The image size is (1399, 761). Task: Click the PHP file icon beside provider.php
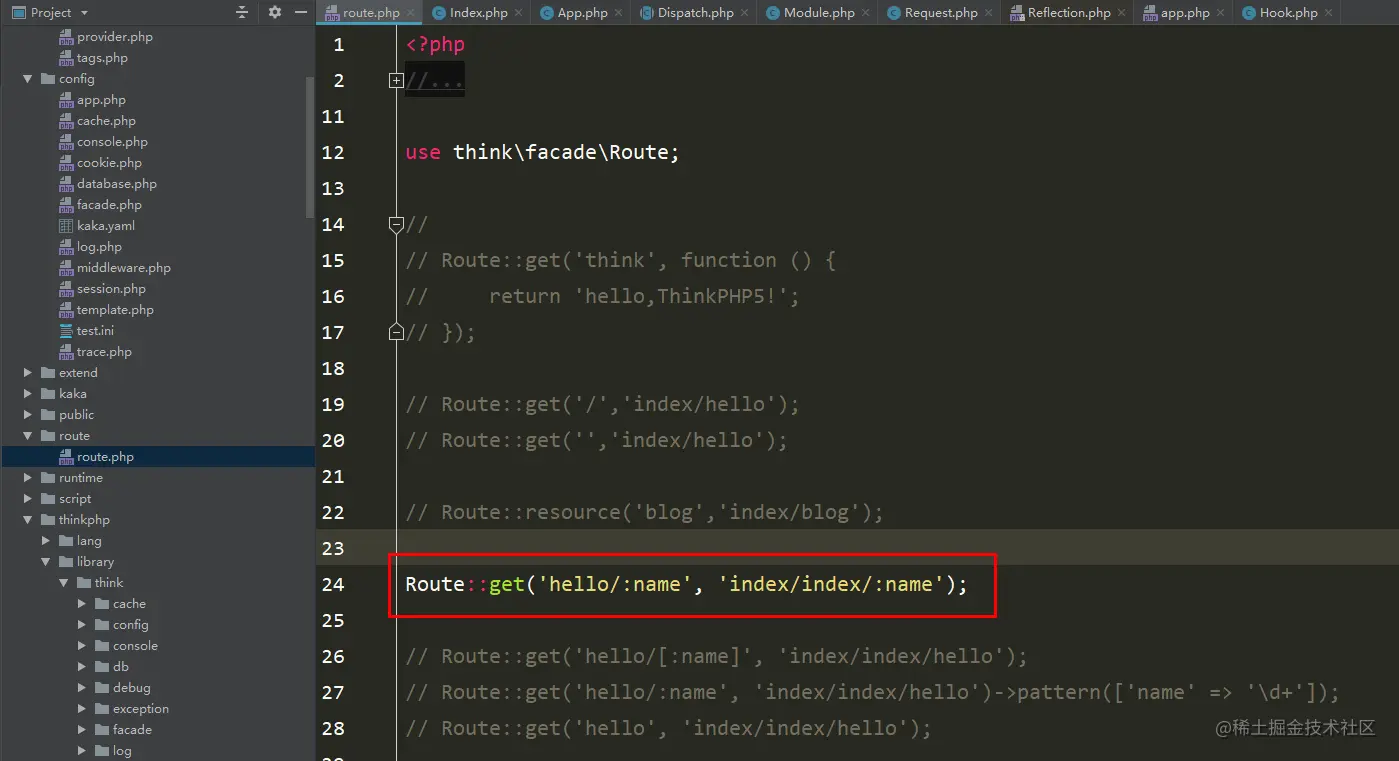tap(66, 37)
